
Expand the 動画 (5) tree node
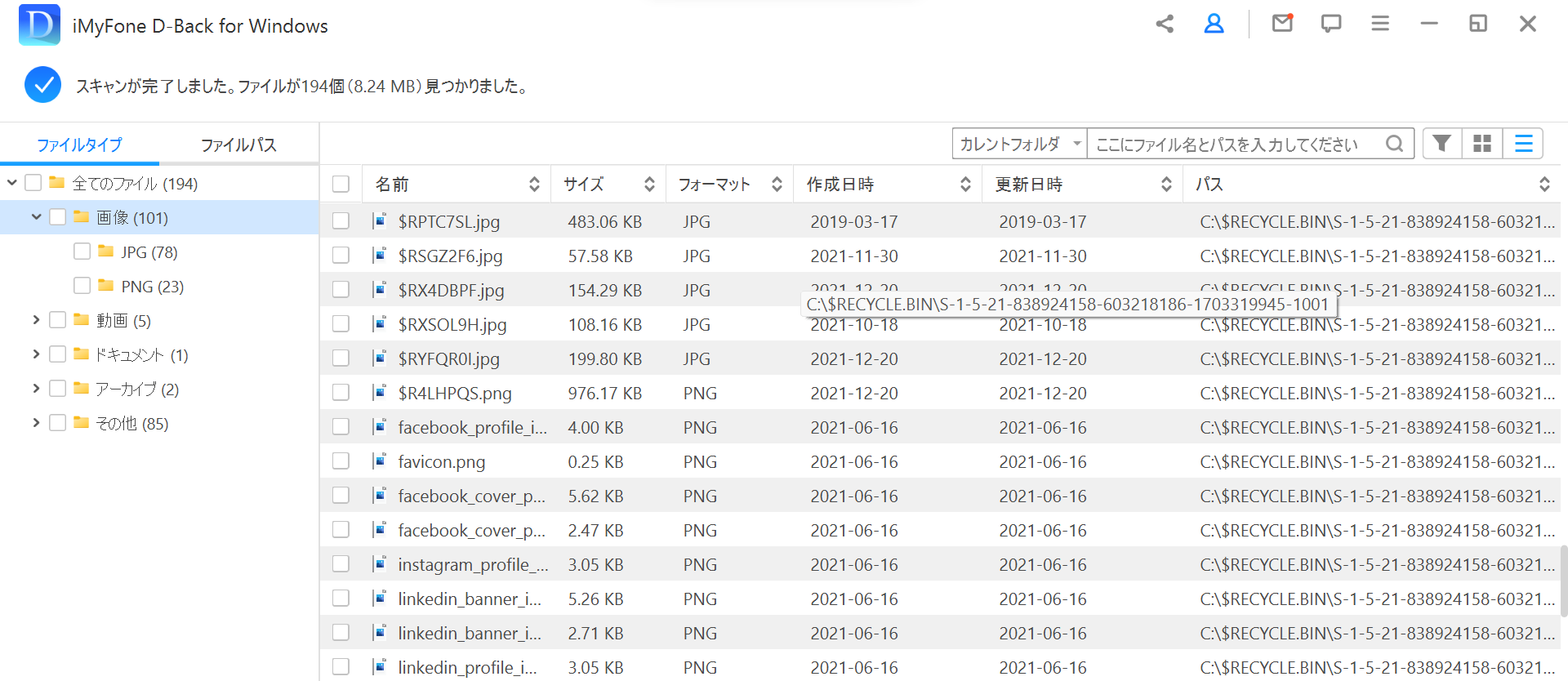pos(36,320)
